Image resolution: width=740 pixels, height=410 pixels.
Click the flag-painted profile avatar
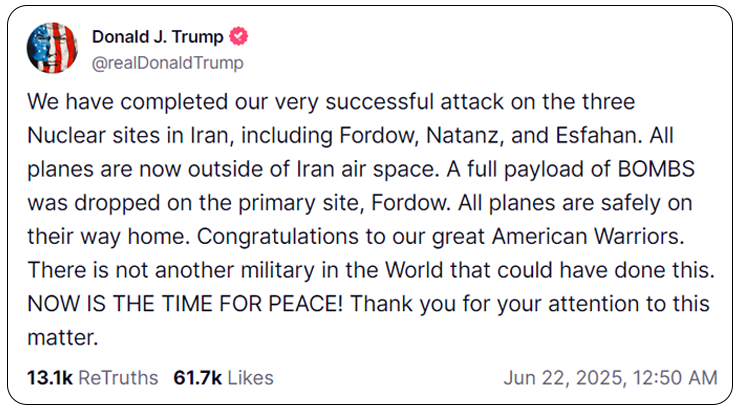point(52,48)
